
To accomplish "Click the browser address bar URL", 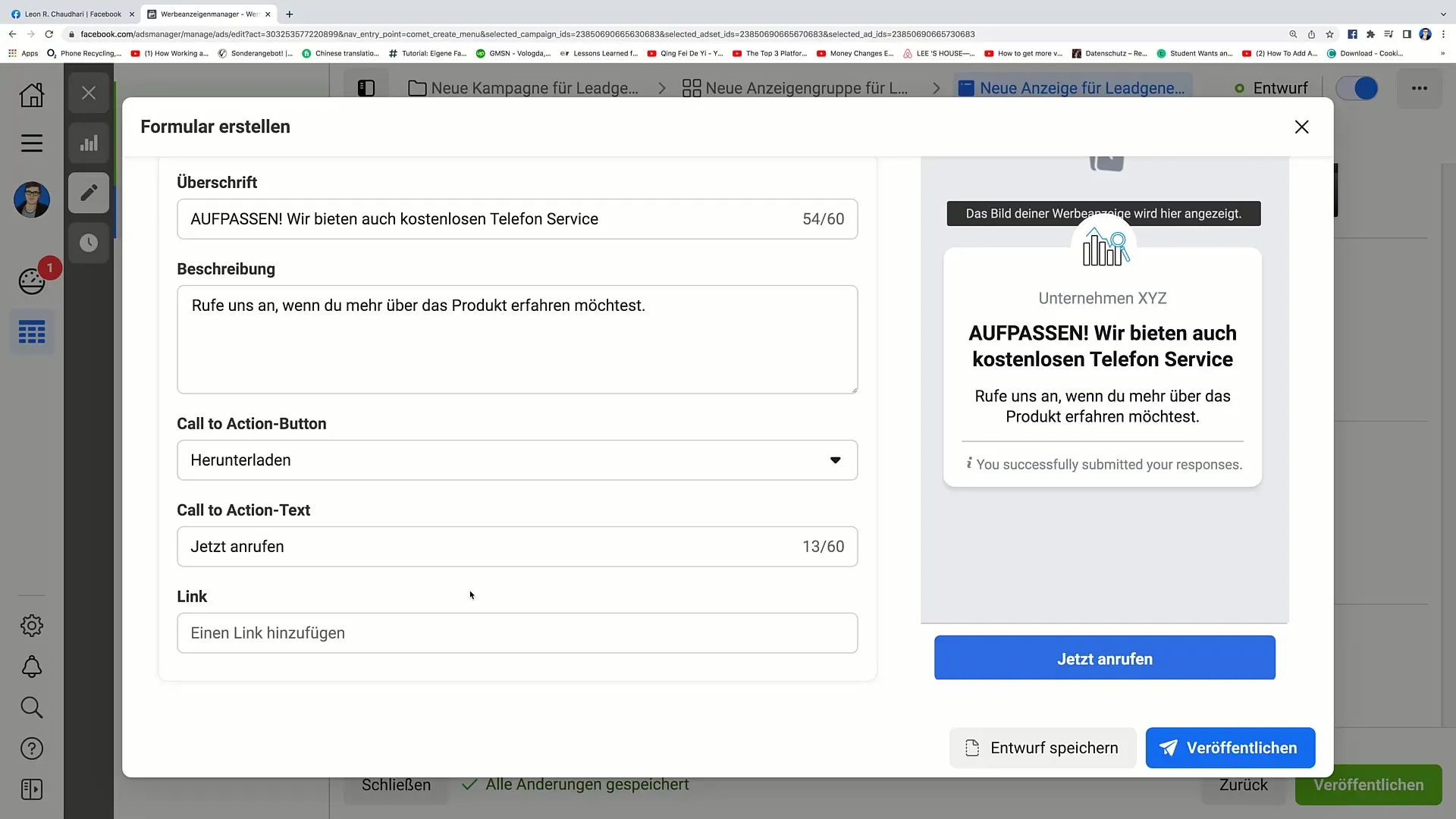I will (527, 34).
